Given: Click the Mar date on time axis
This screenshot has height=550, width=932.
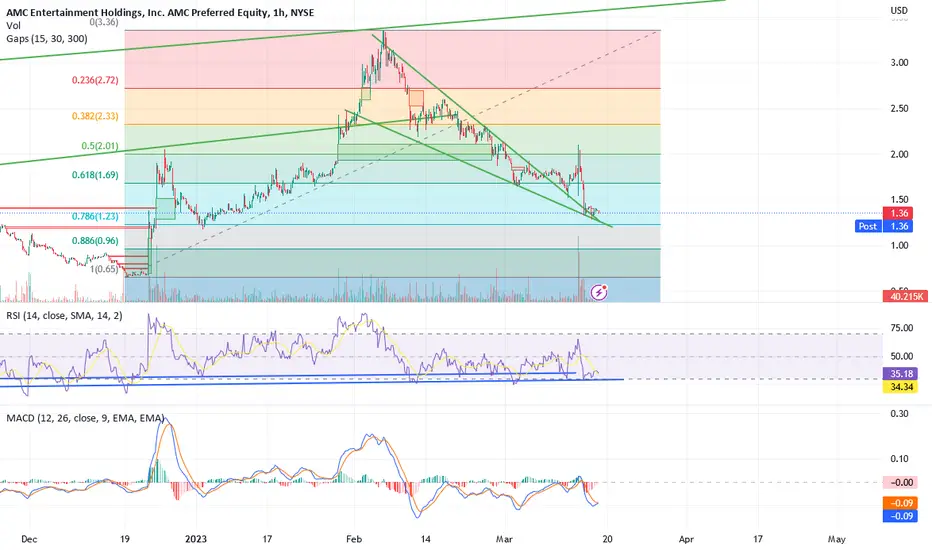Looking at the screenshot, I should tap(504, 539).
